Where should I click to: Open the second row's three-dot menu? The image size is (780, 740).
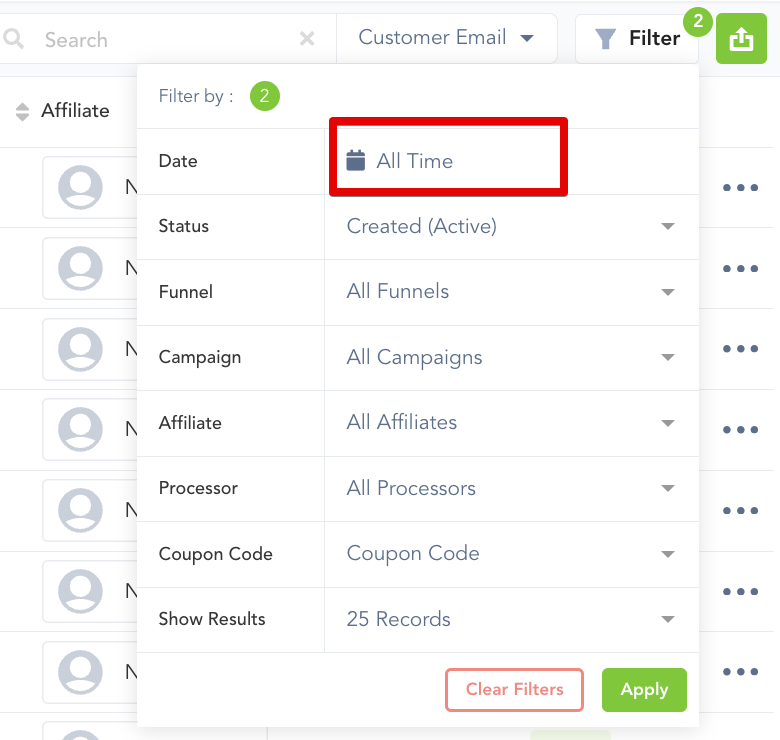(740, 268)
